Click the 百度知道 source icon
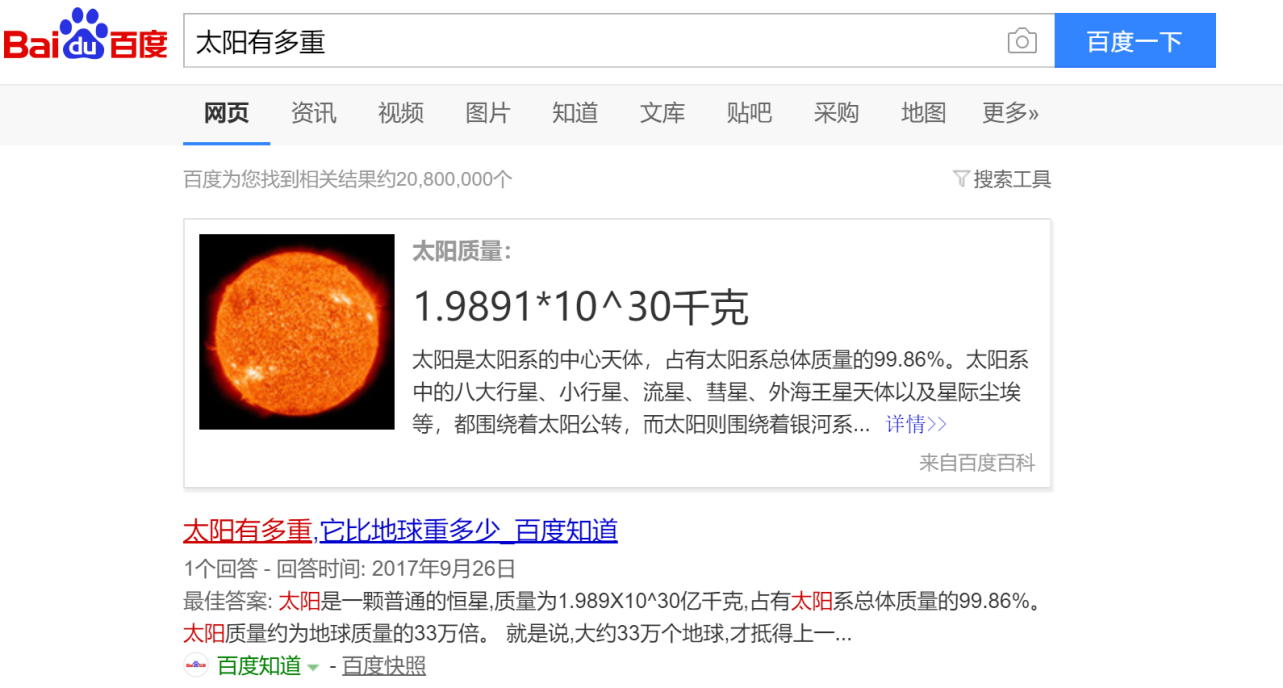 click(194, 664)
